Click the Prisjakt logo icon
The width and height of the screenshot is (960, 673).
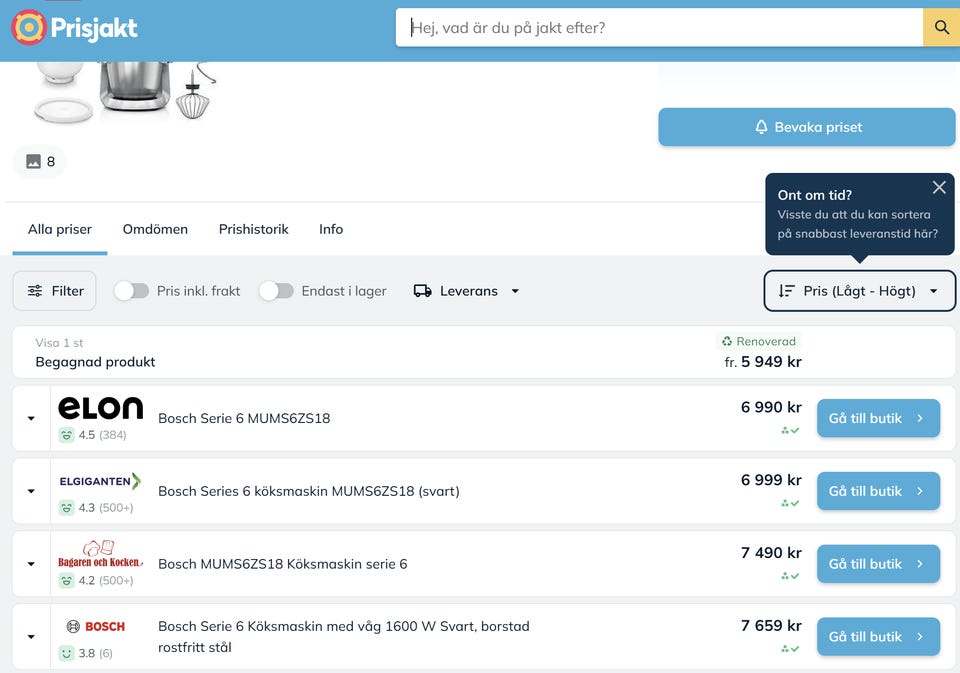coord(29,27)
